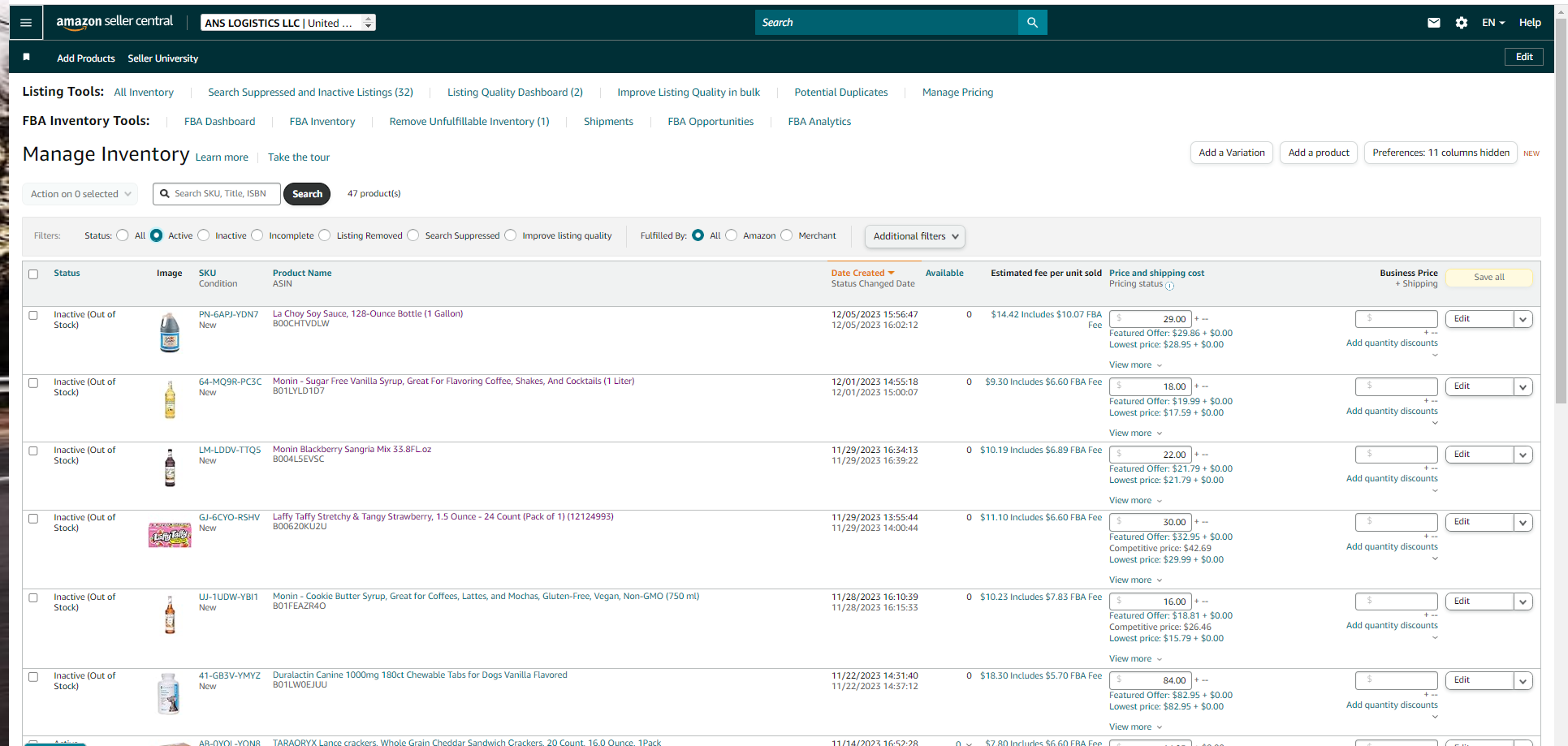Open Add quantity discounts for Monin Vanilla row
The image size is (1568, 746).
pos(1392,412)
